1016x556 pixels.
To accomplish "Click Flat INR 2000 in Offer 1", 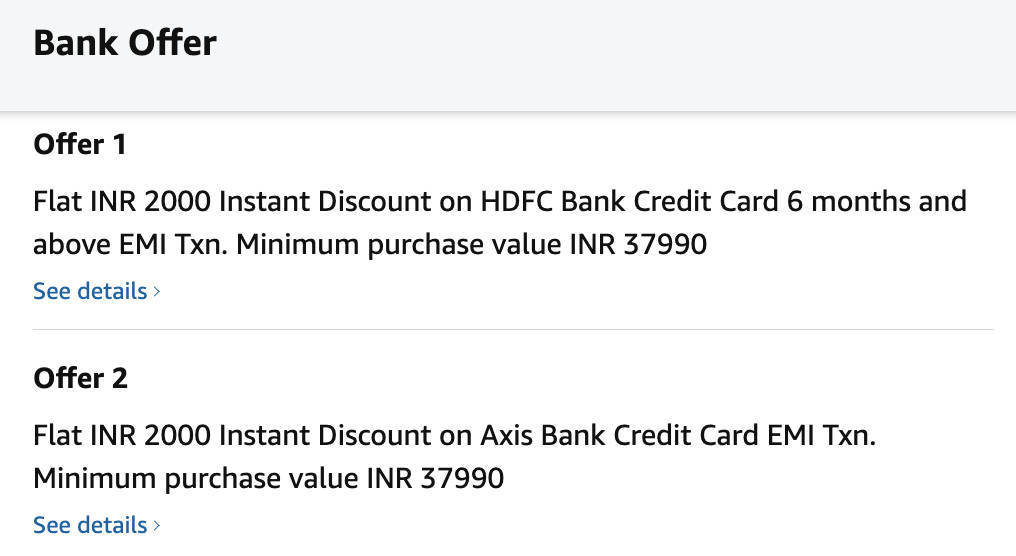I will [x=122, y=202].
